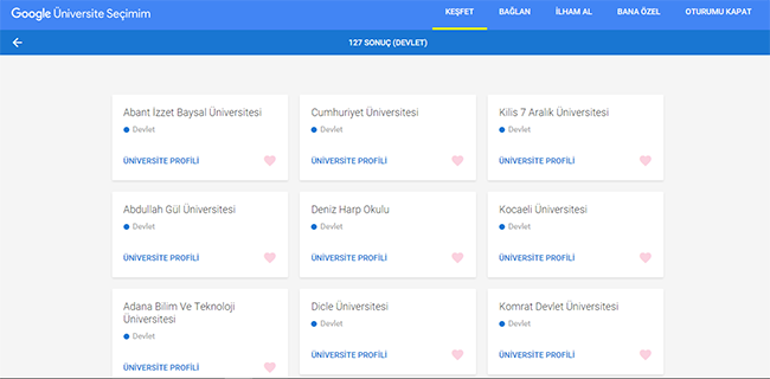Viewport: 770px width, 379px height.
Task: Click OTURUMU KAPAT to sign out
Action: [718, 12]
